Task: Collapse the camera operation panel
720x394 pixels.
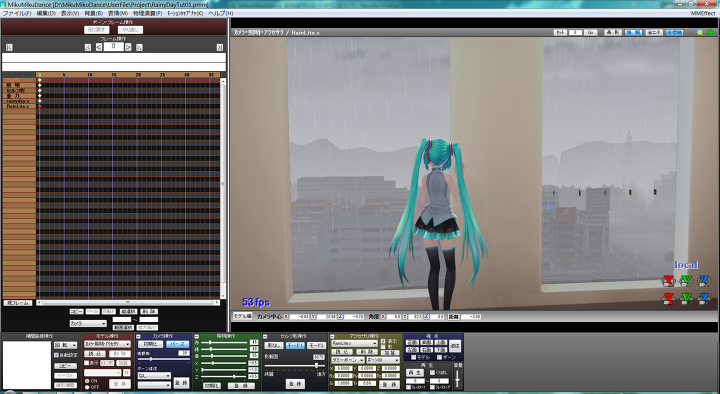Action: pyautogui.click(x=138, y=337)
